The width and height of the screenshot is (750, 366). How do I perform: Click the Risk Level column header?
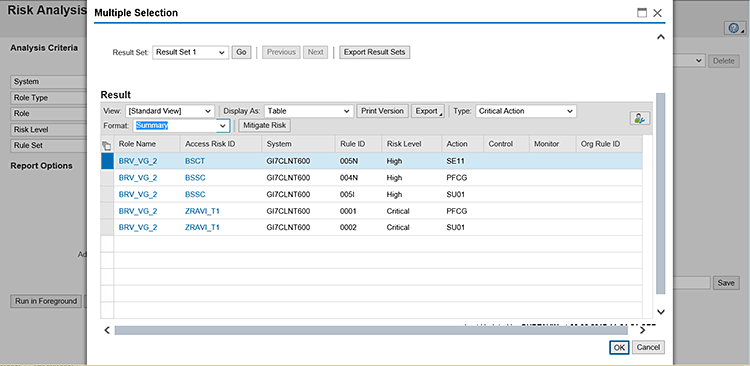coord(411,144)
